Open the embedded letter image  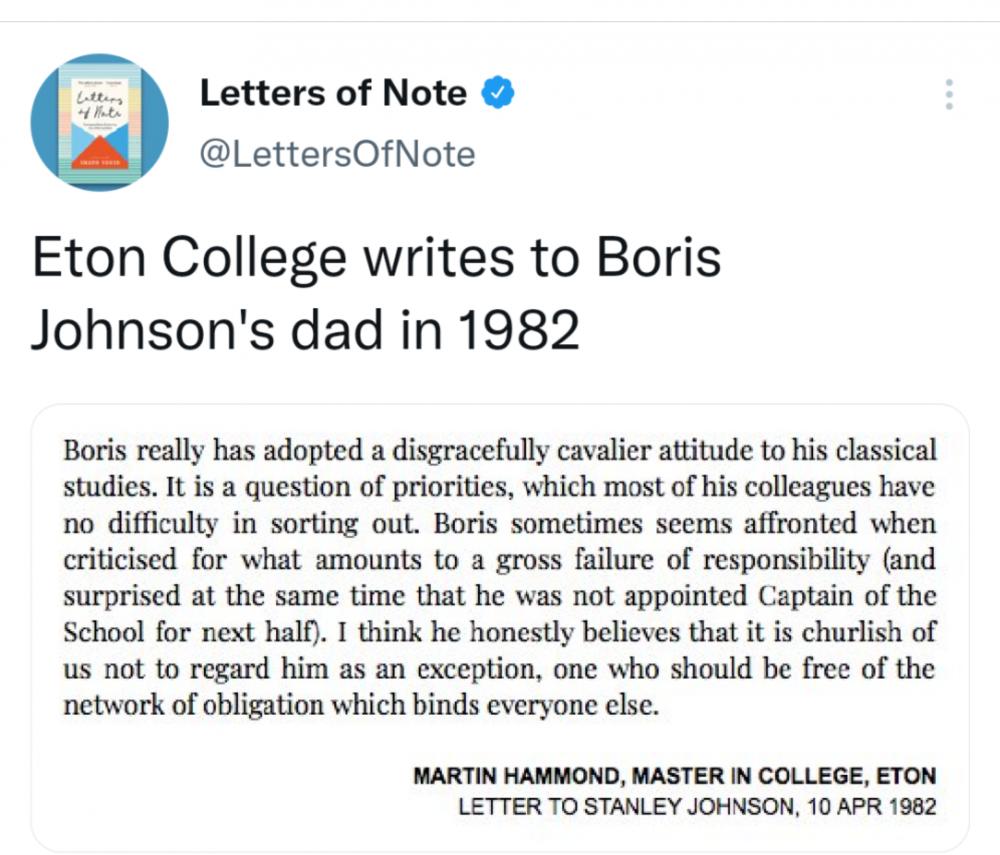(500, 627)
